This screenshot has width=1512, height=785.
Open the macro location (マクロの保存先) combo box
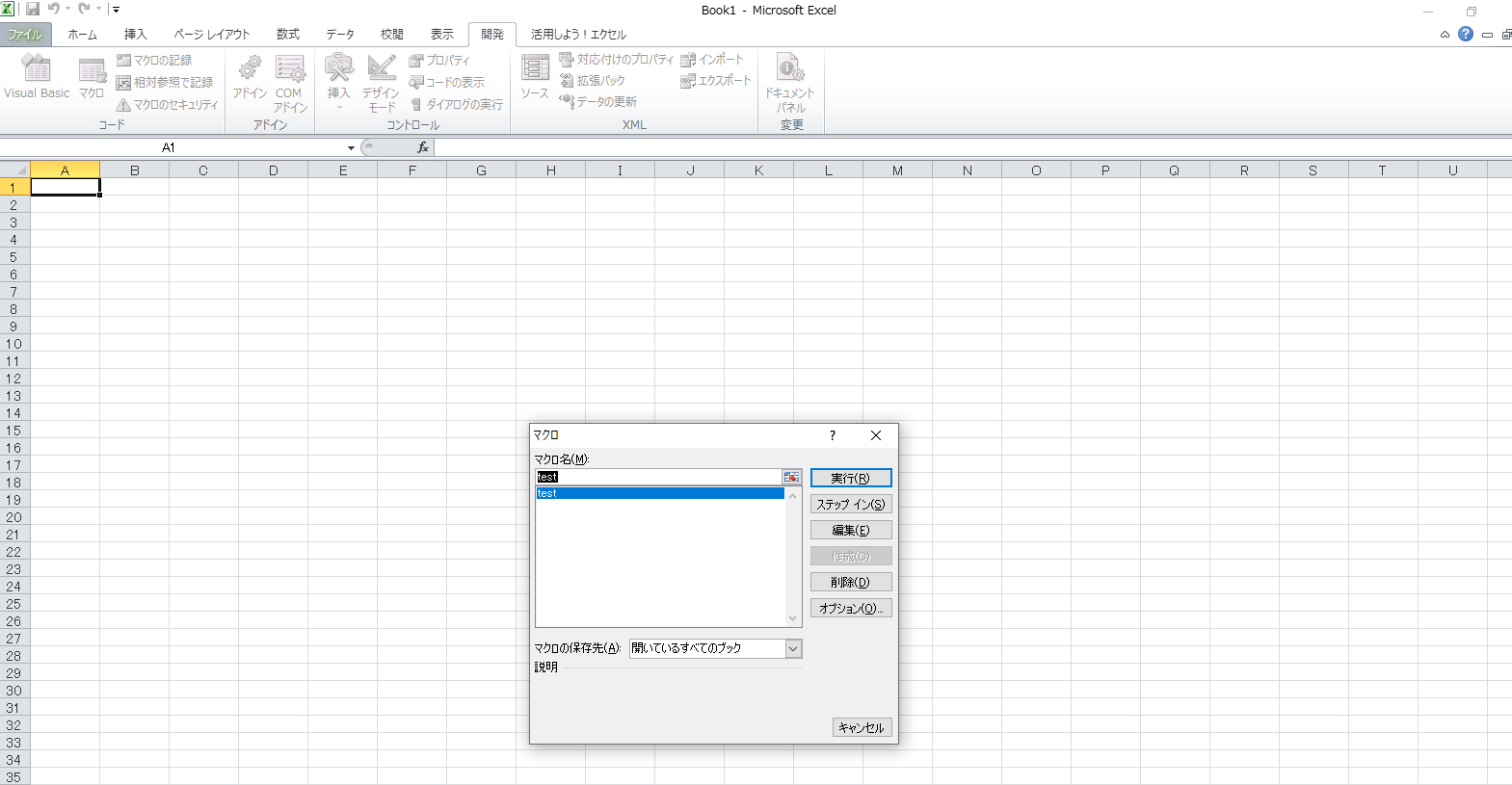tap(715, 648)
